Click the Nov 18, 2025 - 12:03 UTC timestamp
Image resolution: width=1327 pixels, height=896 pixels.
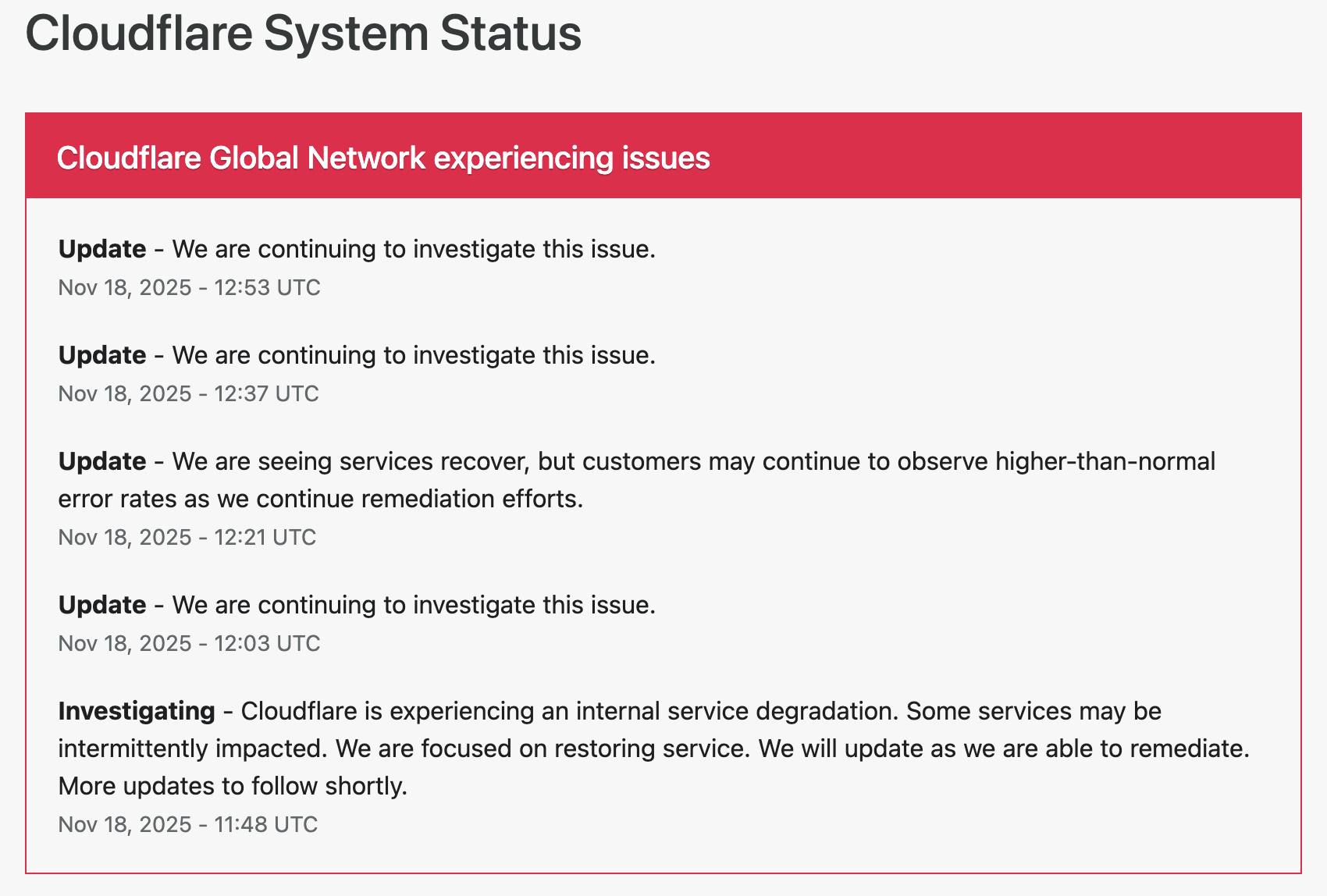pos(189,644)
